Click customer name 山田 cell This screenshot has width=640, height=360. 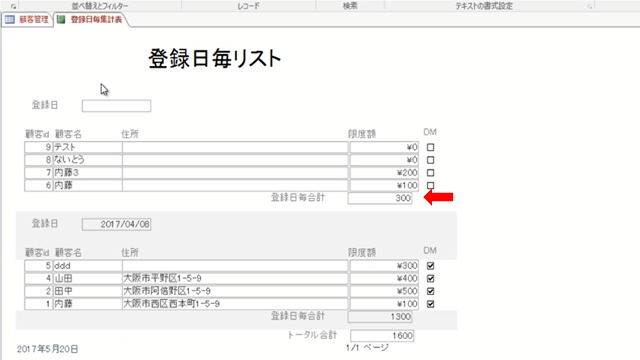tap(87, 278)
